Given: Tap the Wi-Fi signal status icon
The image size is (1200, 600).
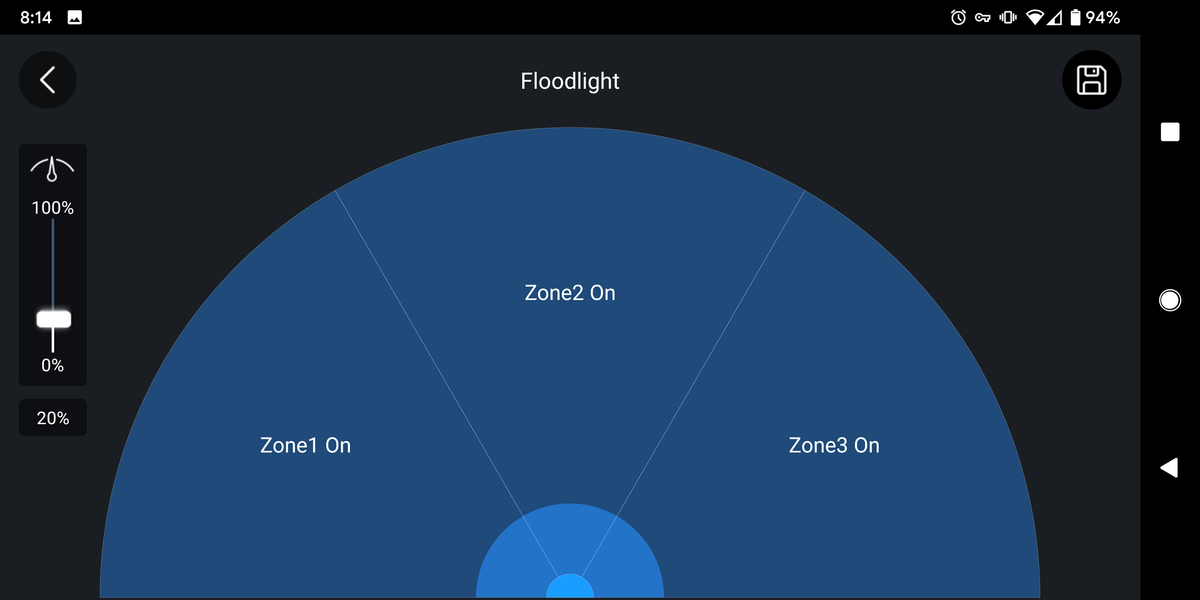Looking at the screenshot, I should coord(1033,18).
